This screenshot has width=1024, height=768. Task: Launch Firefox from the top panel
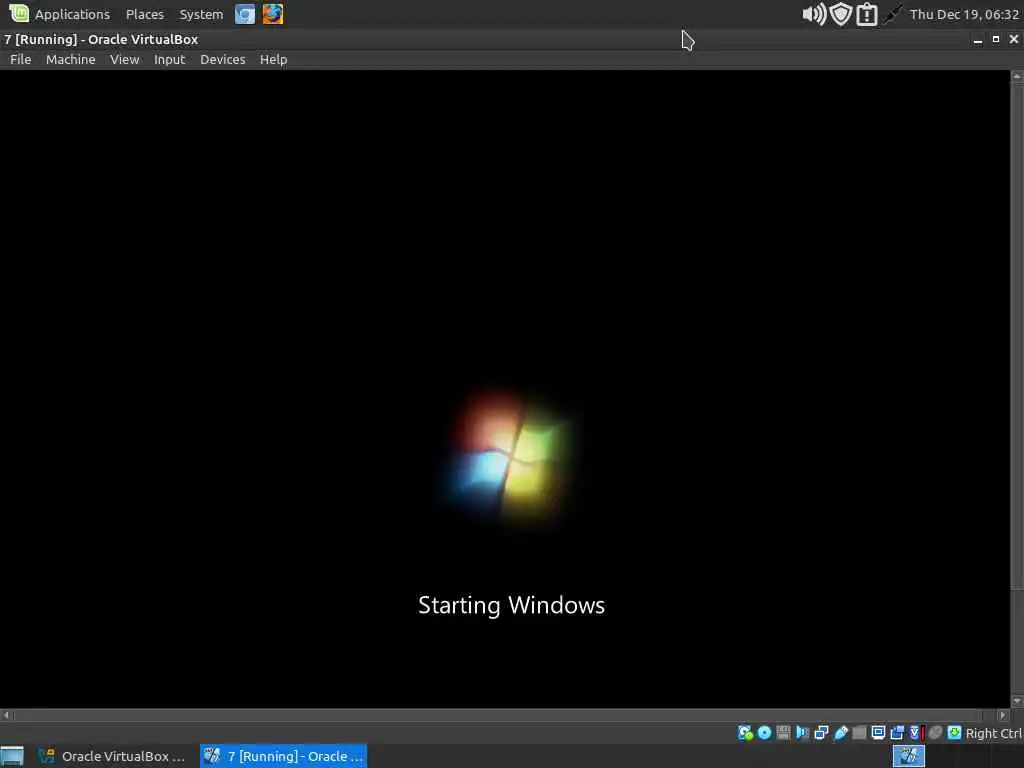point(273,14)
